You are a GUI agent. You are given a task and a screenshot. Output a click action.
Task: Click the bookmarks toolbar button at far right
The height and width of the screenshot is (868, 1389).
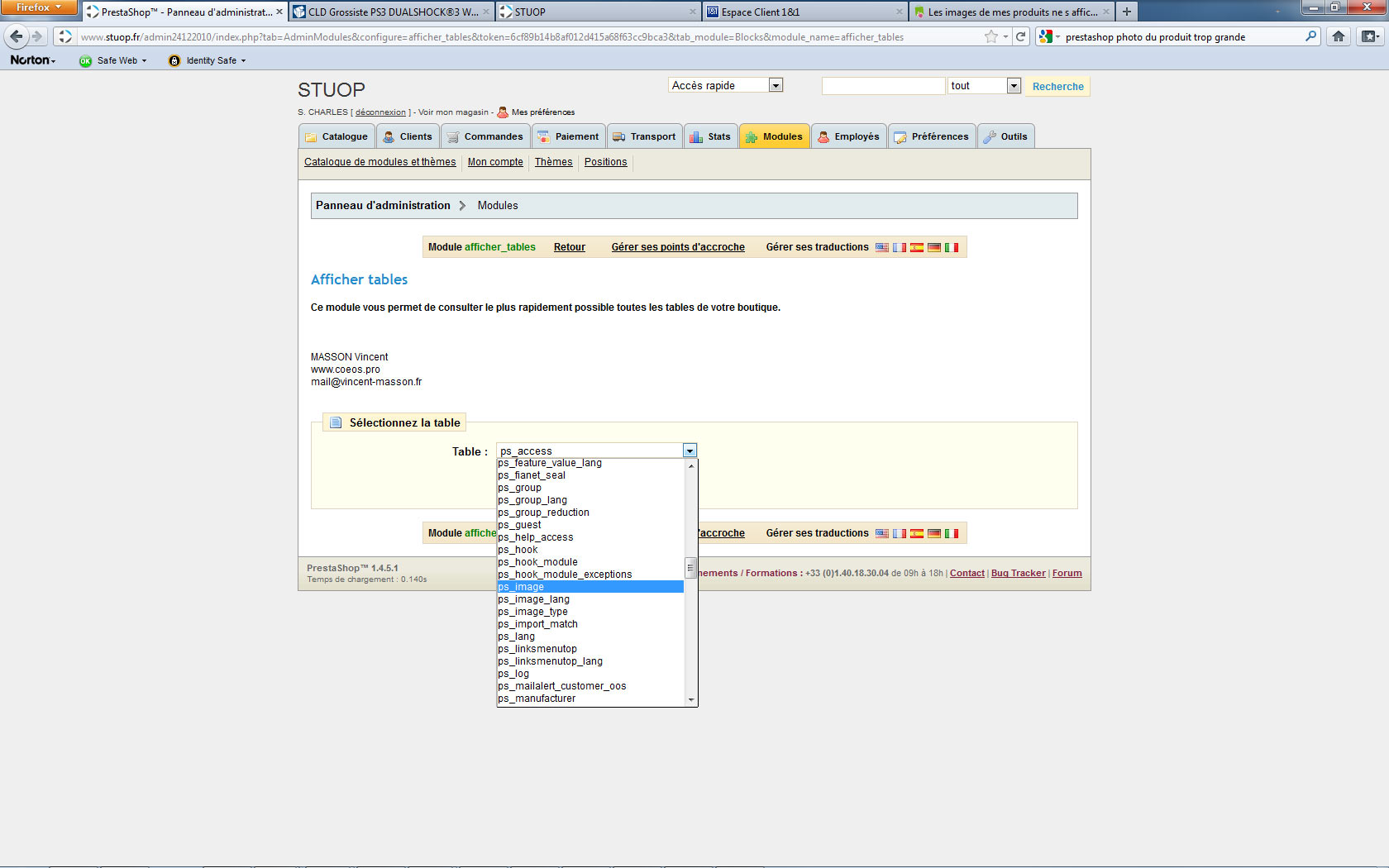pos(1370,36)
